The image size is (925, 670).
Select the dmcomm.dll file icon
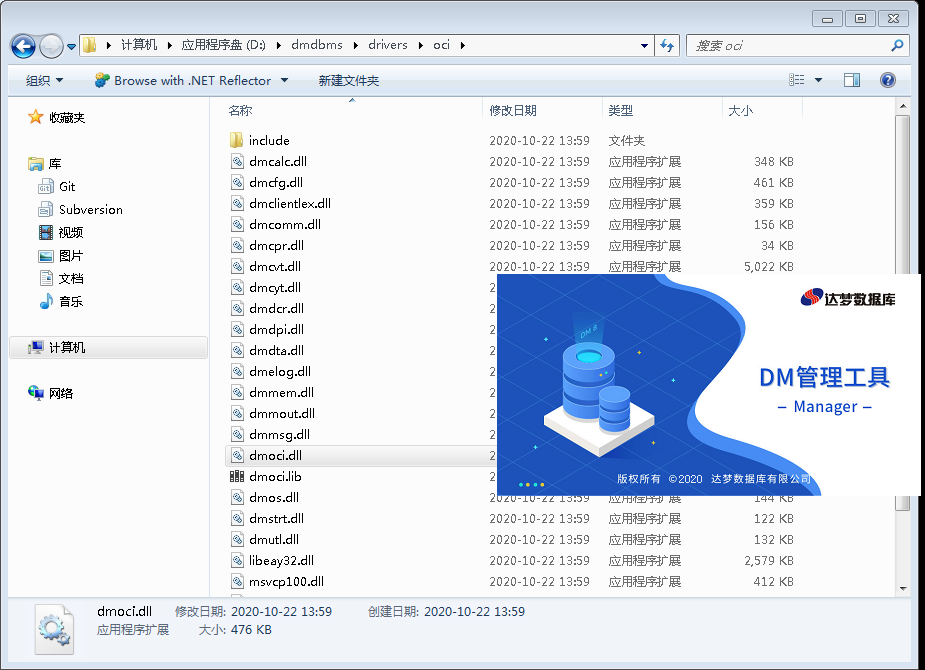(x=237, y=225)
